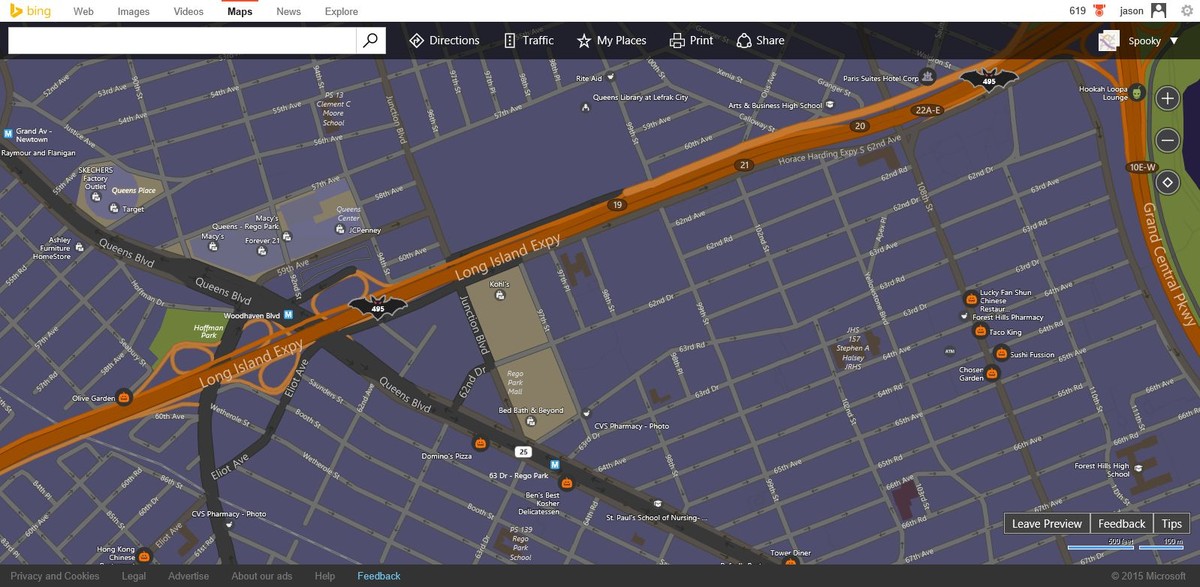Click the exit 19 marker on the expressway
The height and width of the screenshot is (587, 1200).
click(x=617, y=205)
